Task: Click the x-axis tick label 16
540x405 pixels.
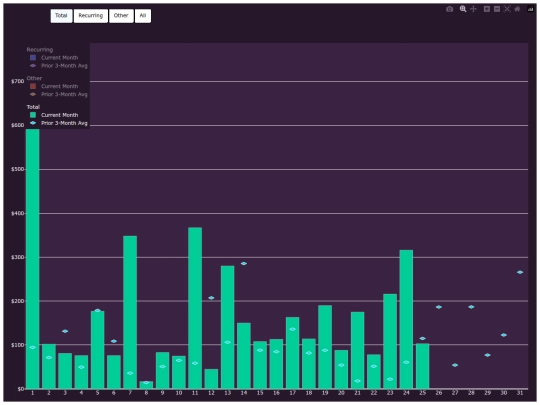Action: [x=276, y=393]
